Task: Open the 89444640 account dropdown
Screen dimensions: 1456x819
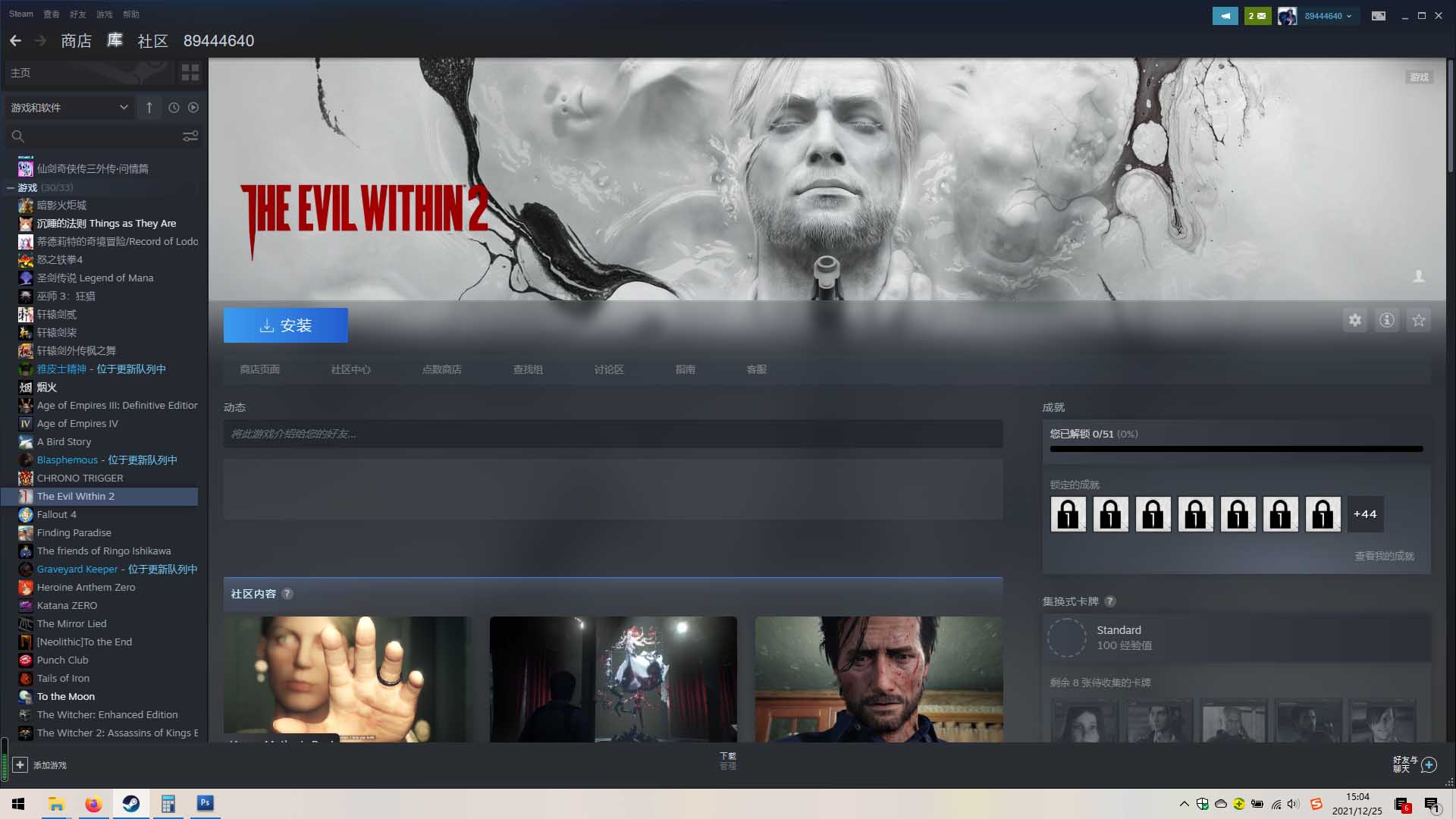Action: [x=1328, y=15]
